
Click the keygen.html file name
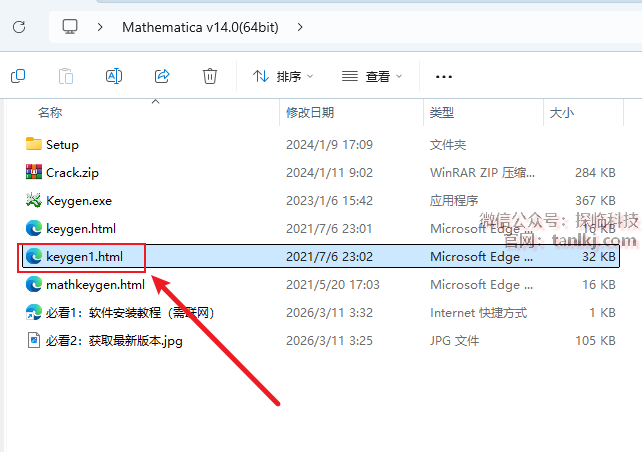click(x=81, y=229)
